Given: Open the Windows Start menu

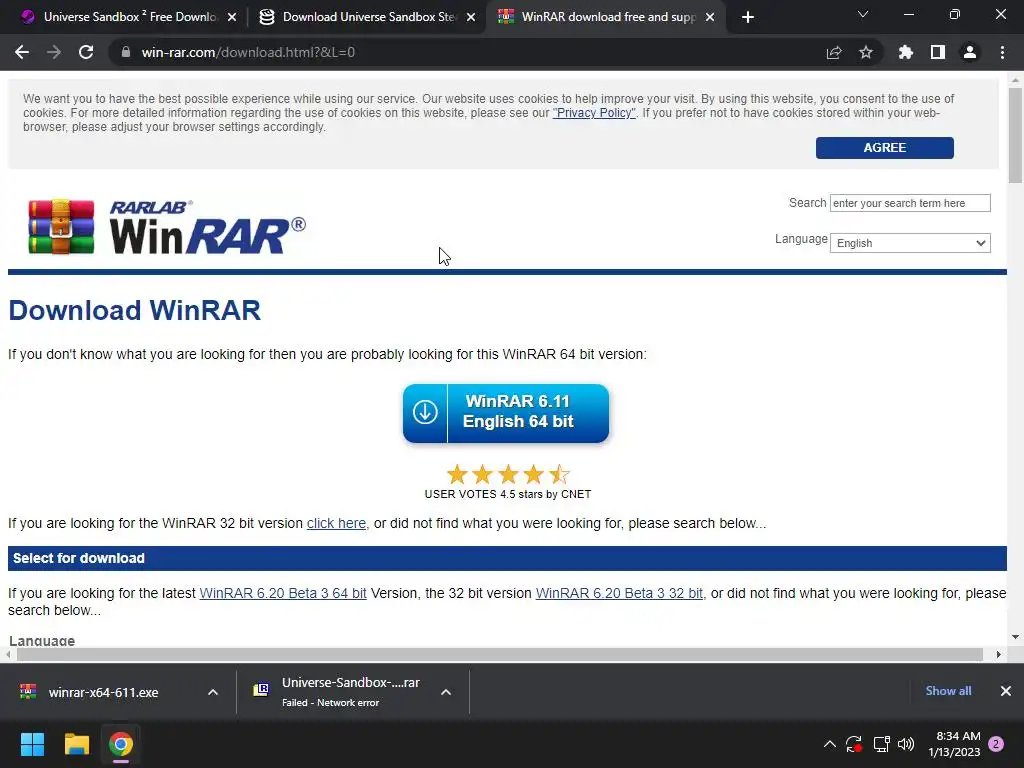Looking at the screenshot, I should click(32, 744).
